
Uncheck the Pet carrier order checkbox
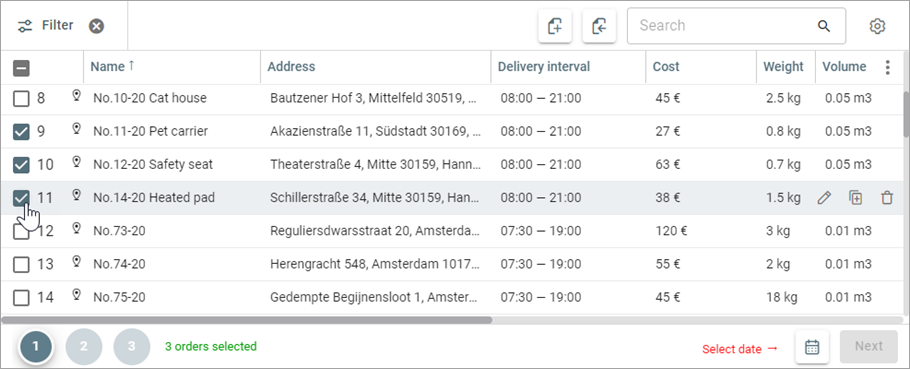21,132
